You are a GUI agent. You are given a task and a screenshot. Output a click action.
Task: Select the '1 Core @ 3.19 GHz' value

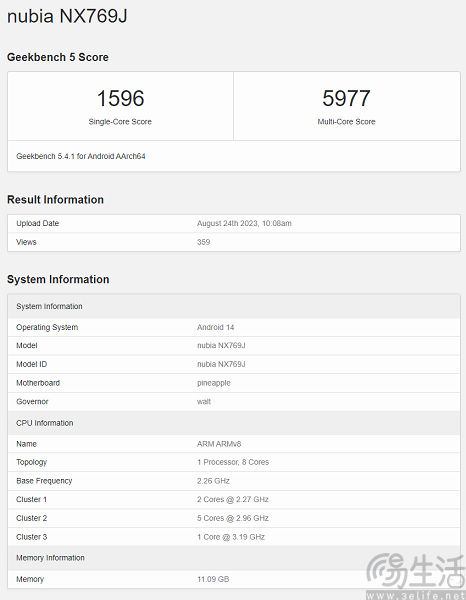coord(231,537)
